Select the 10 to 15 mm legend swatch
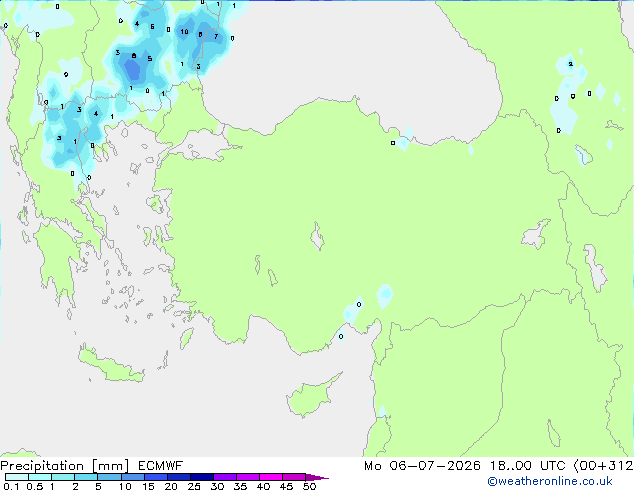 [133, 477]
